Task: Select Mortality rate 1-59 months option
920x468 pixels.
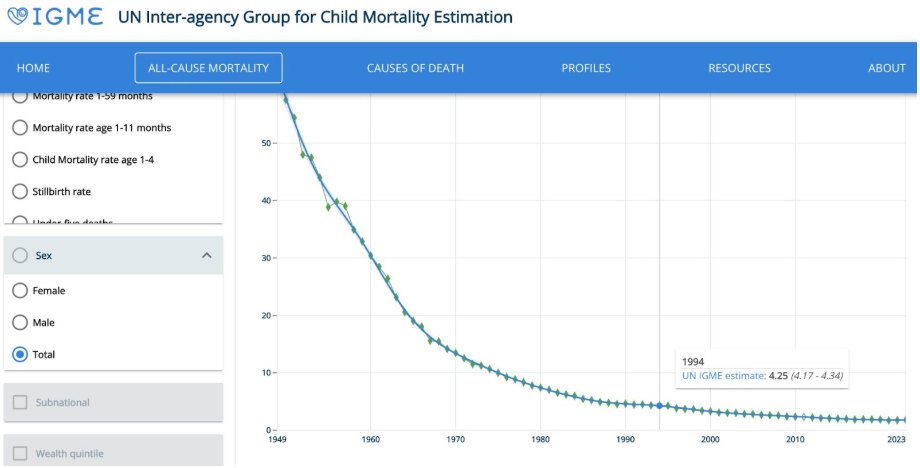Action: 20,97
